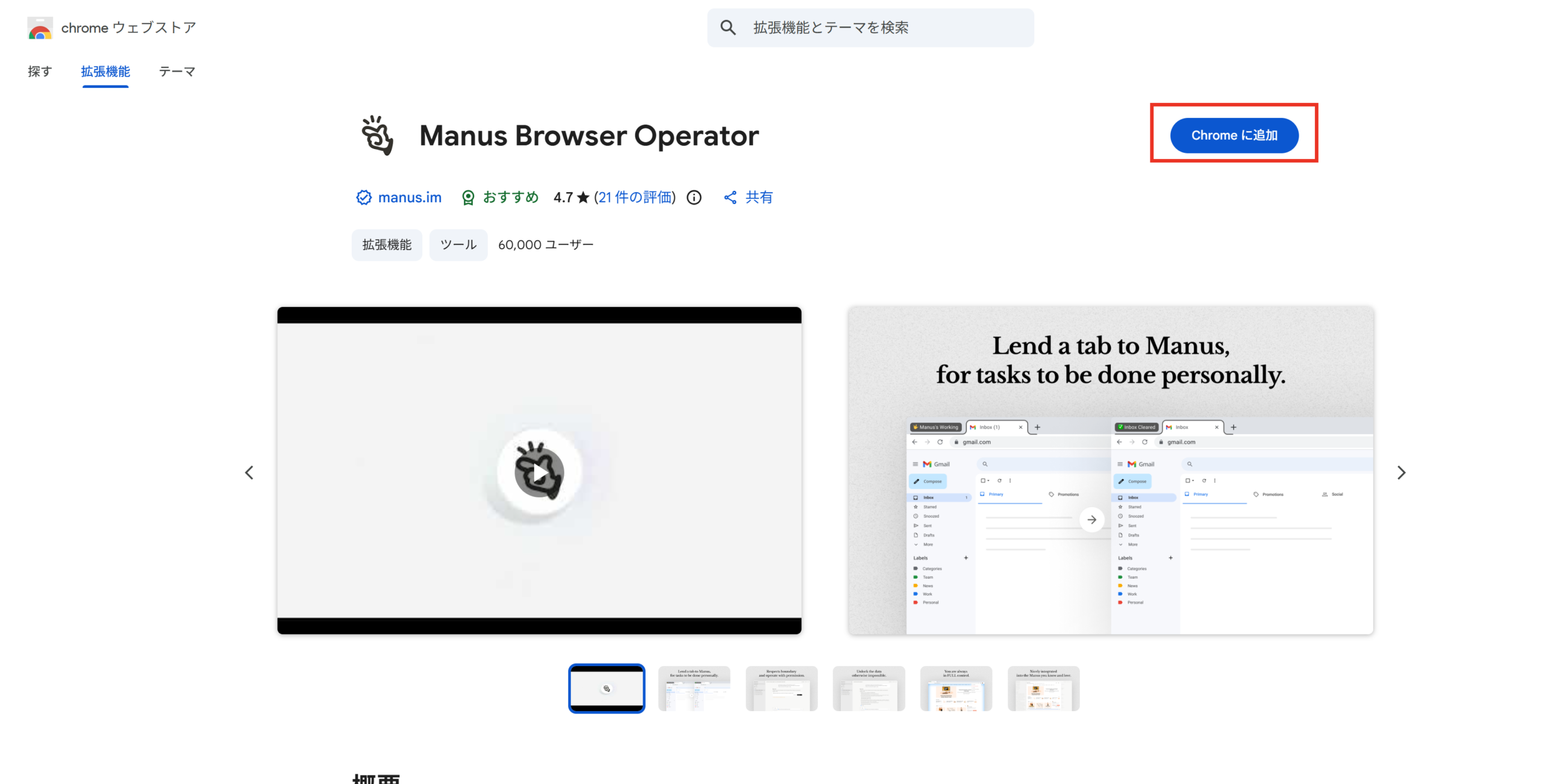Go to the next screenshot with the right chevron

pyautogui.click(x=1401, y=473)
